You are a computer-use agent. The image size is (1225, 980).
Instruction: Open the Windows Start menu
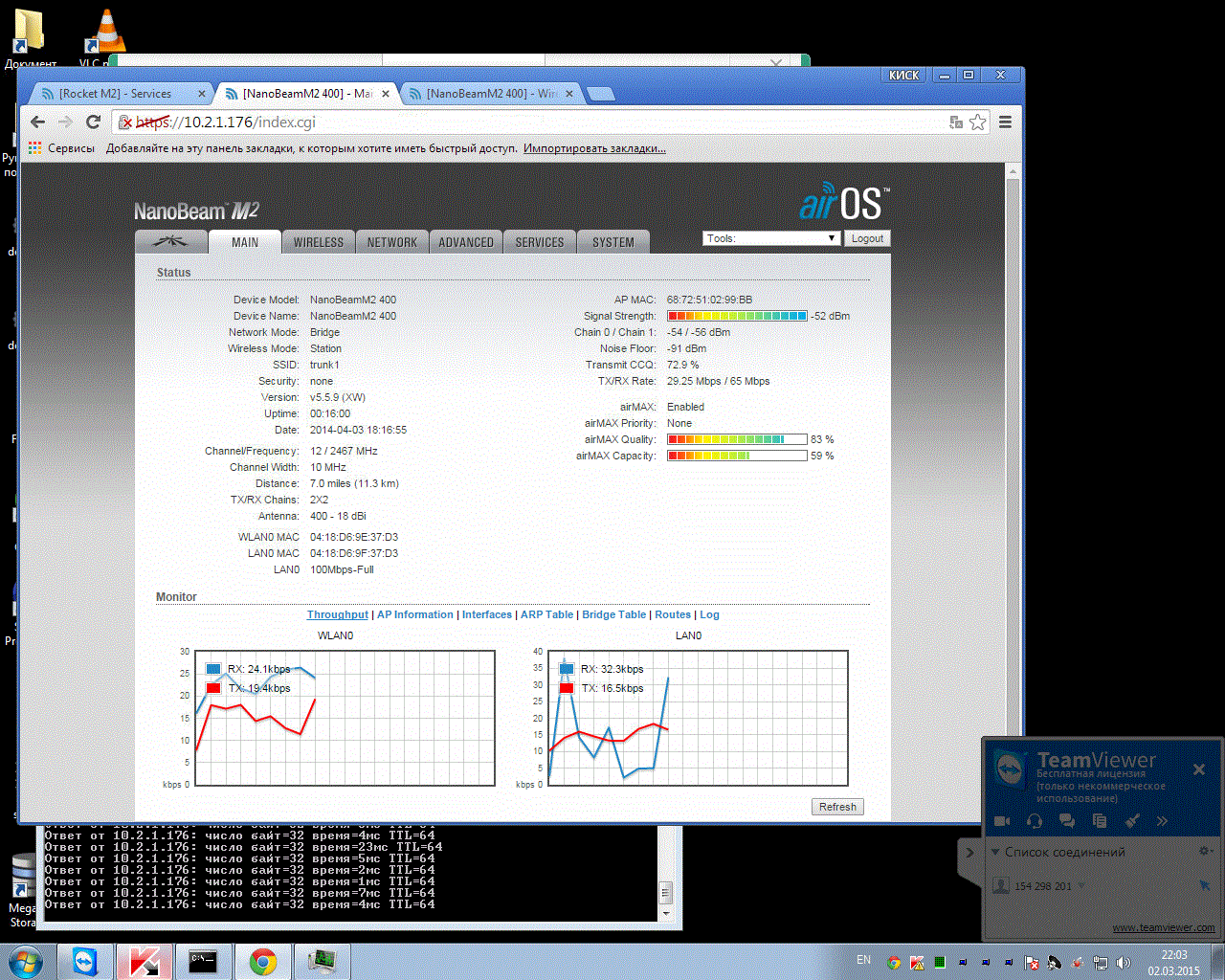[25, 962]
